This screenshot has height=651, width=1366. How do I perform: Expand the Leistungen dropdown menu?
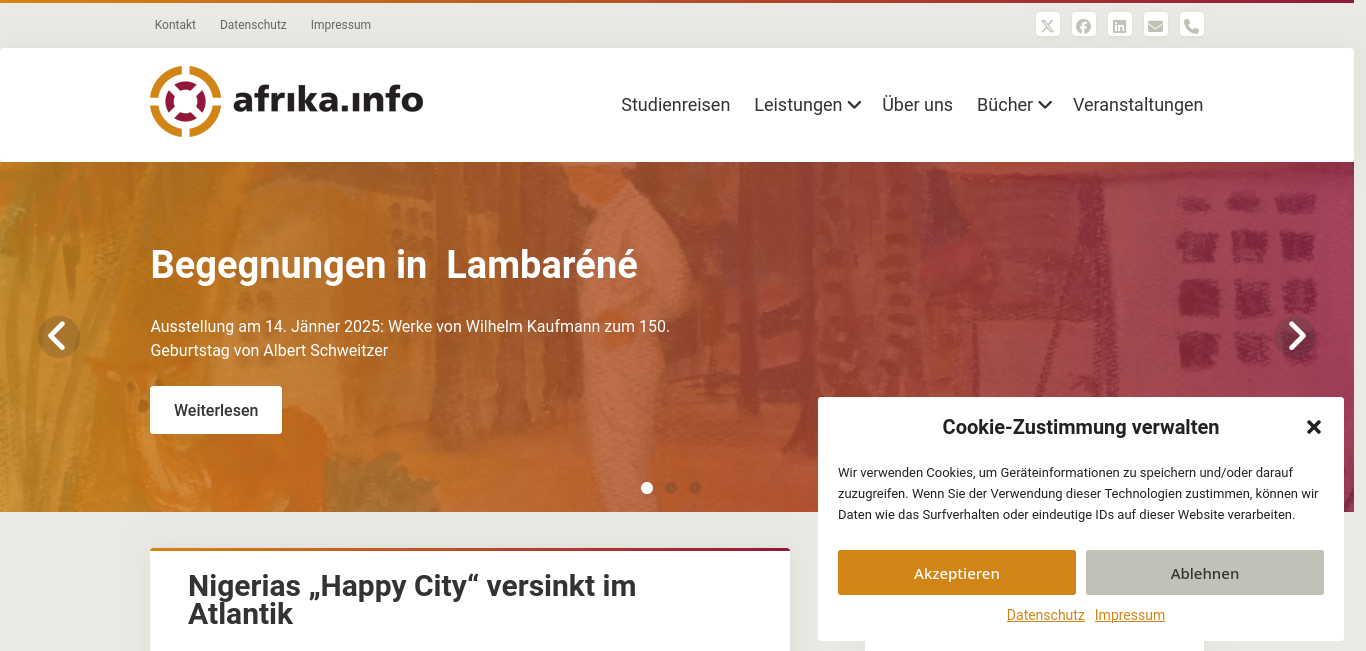pos(807,105)
